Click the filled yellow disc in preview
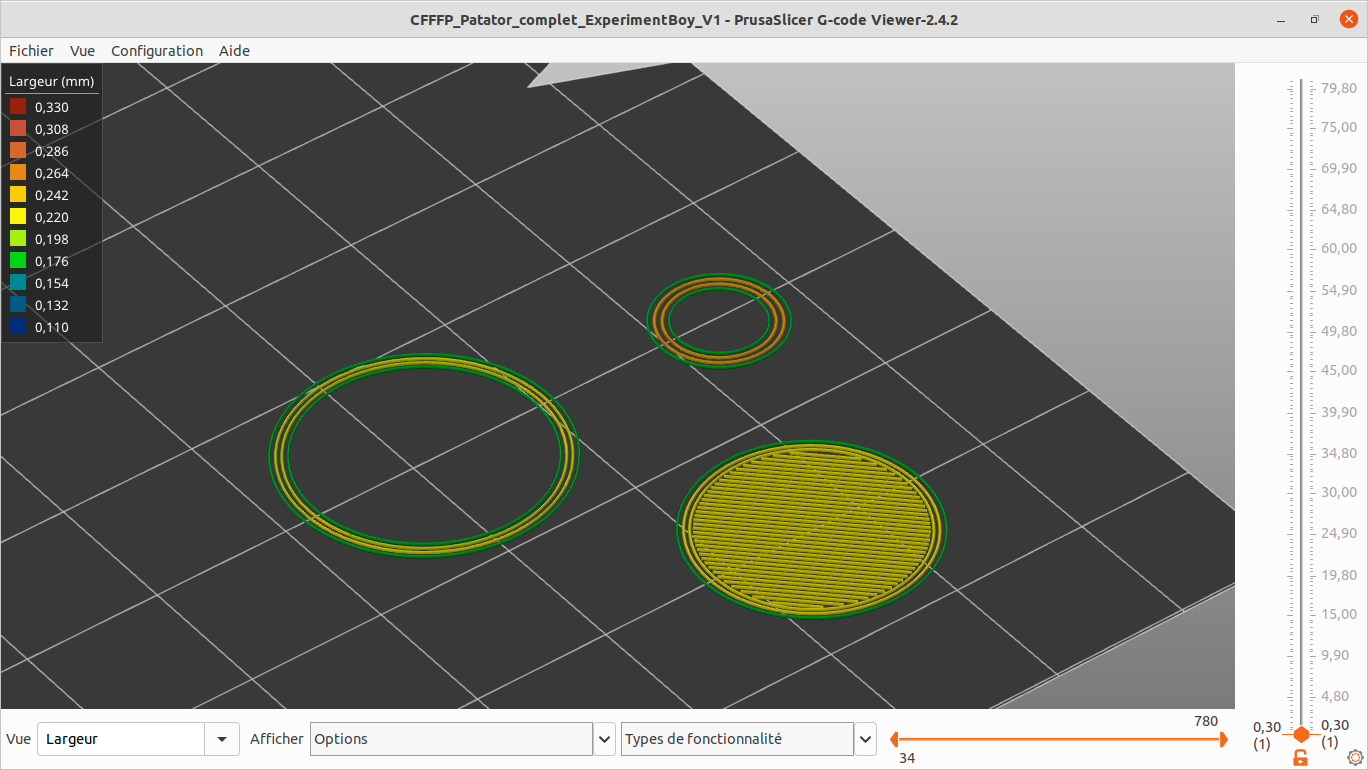 [812, 529]
